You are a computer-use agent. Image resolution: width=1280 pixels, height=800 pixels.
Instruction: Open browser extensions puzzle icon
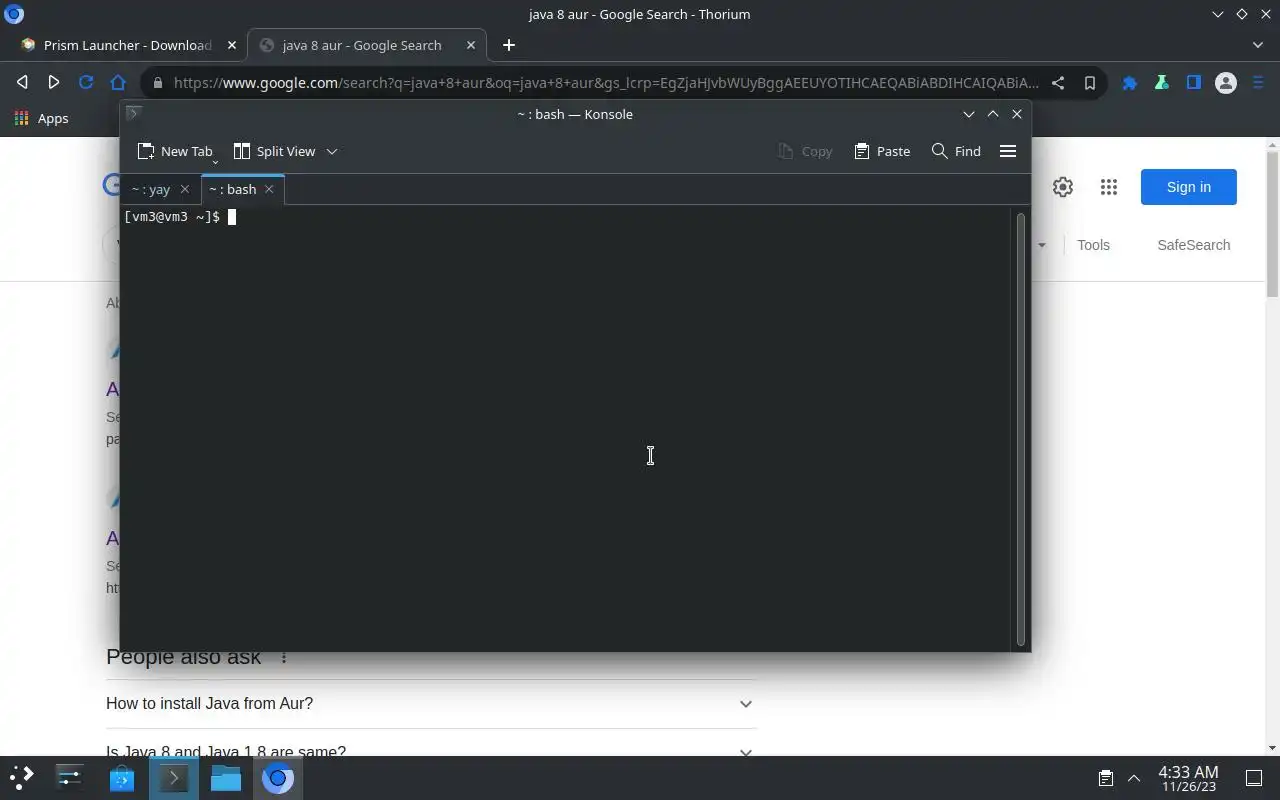(x=1130, y=83)
